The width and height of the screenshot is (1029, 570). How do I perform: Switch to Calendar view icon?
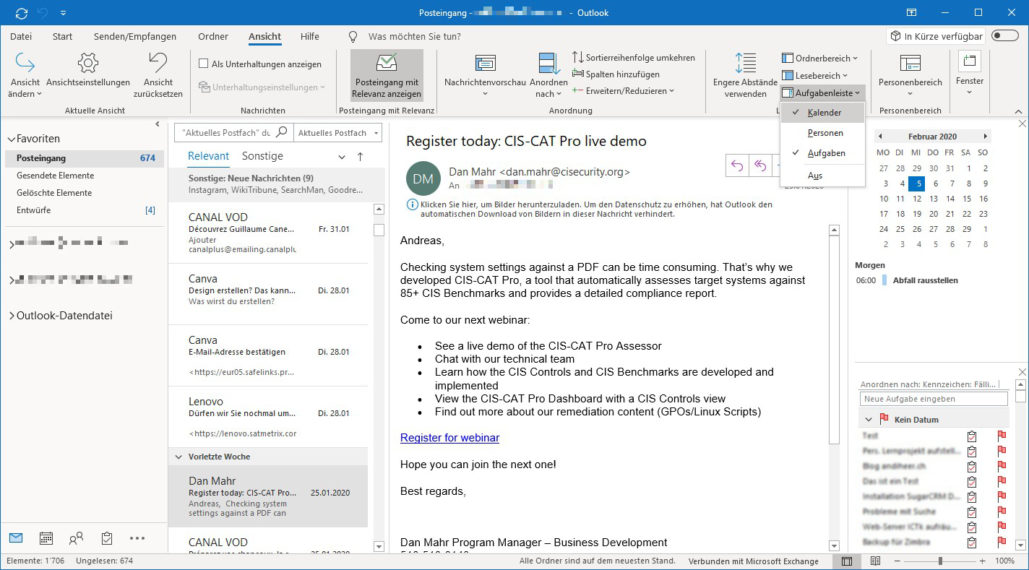46,539
